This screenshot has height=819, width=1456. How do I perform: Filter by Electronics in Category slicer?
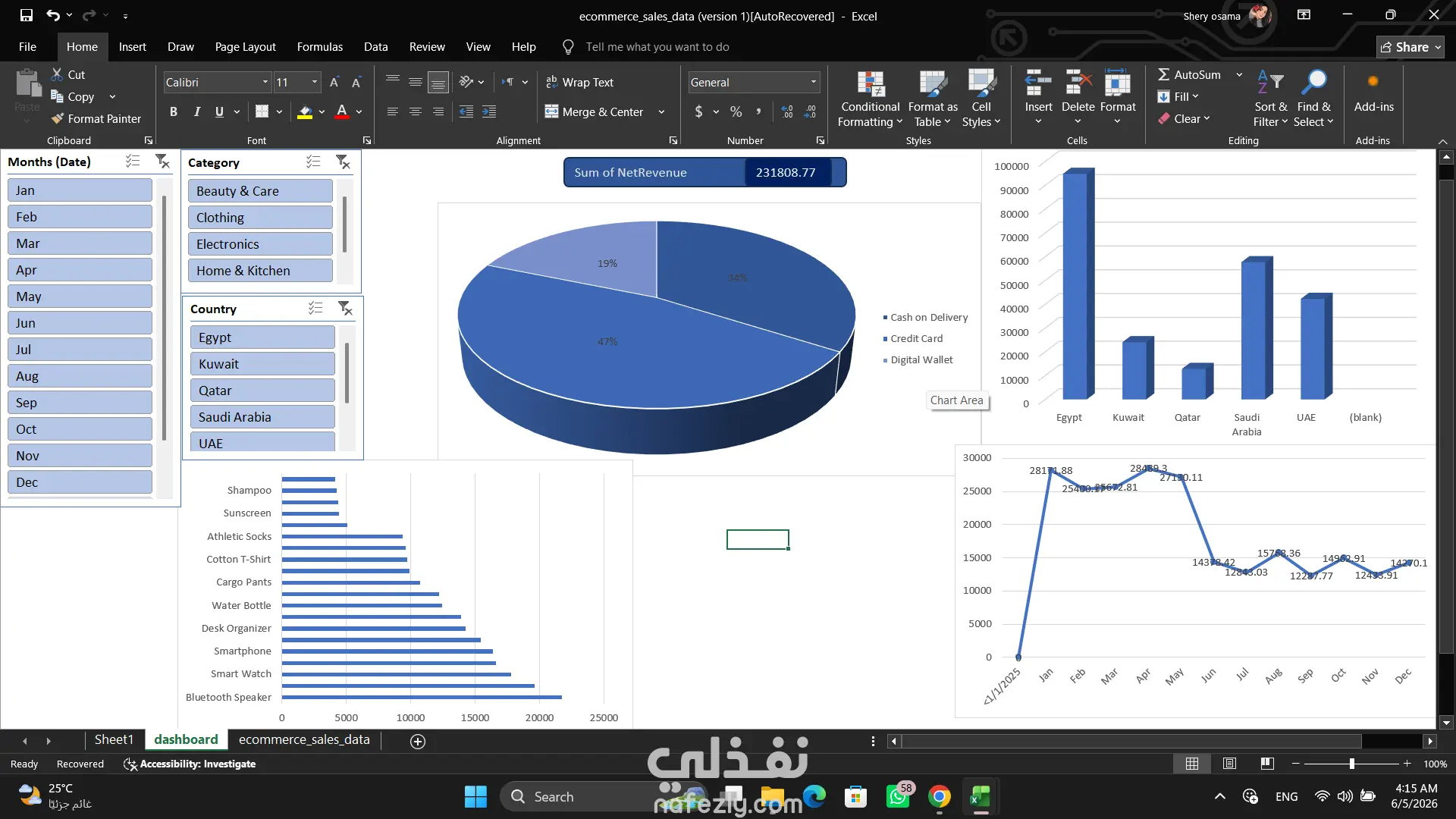(260, 244)
